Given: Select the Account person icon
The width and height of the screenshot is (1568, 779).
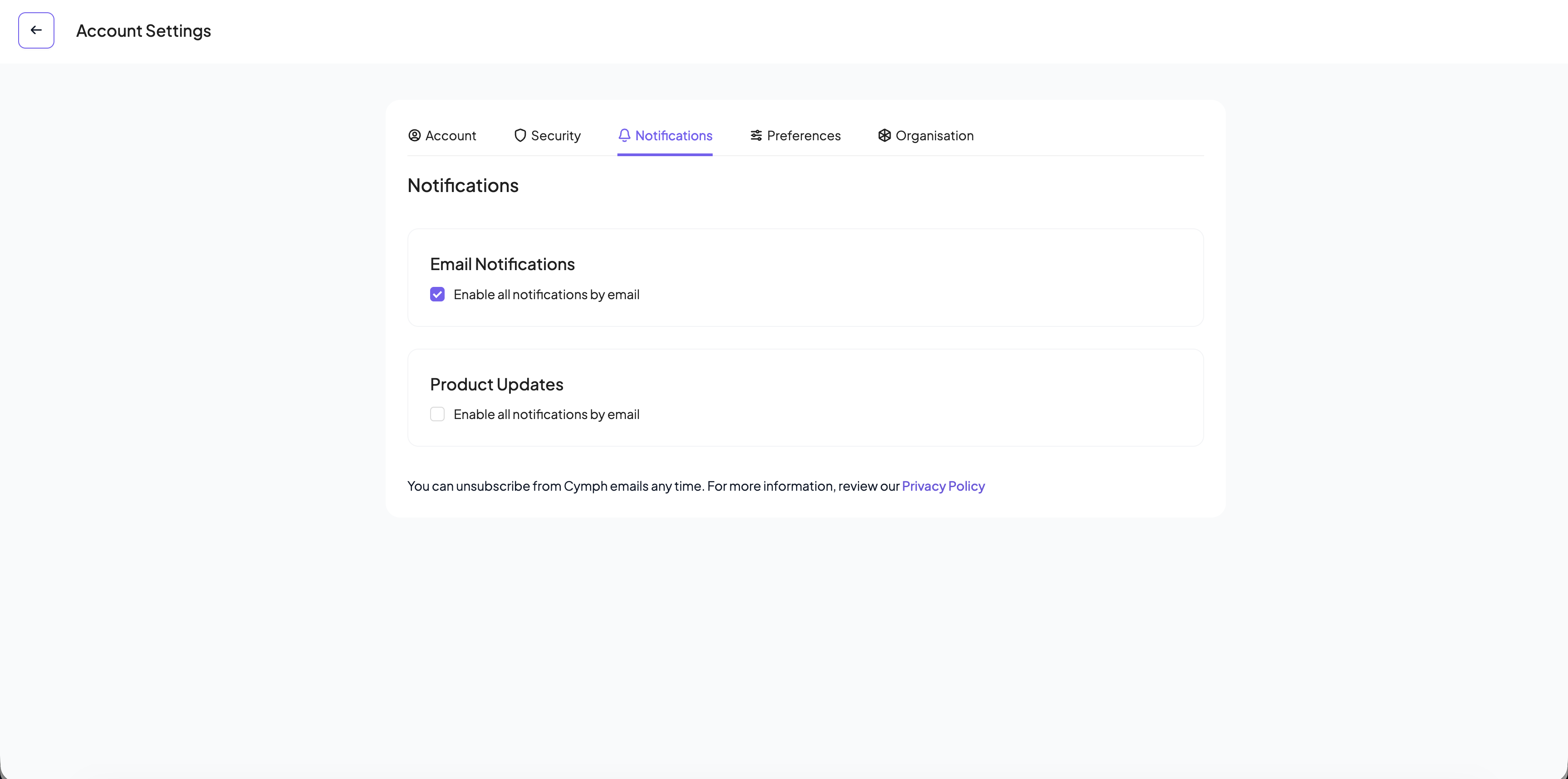Looking at the screenshot, I should pyautogui.click(x=415, y=135).
